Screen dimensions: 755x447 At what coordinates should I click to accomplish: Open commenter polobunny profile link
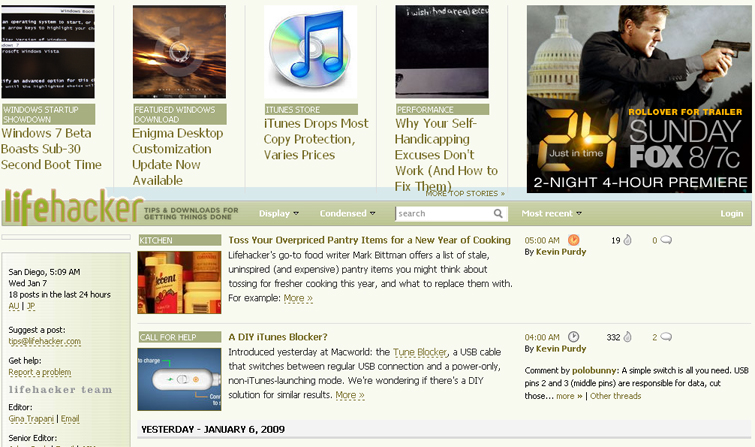pyautogui.click(x=594, y=370)
